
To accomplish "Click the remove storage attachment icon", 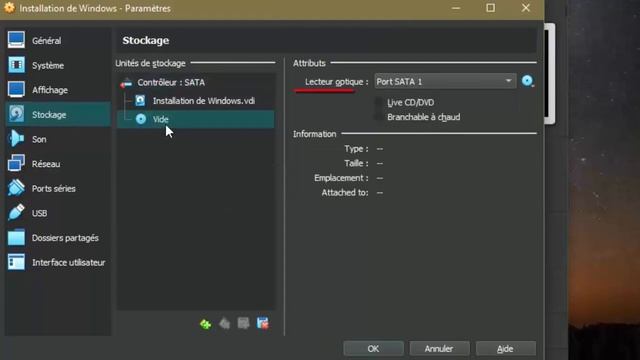I will pyautogui.click(x=263, y=324).
